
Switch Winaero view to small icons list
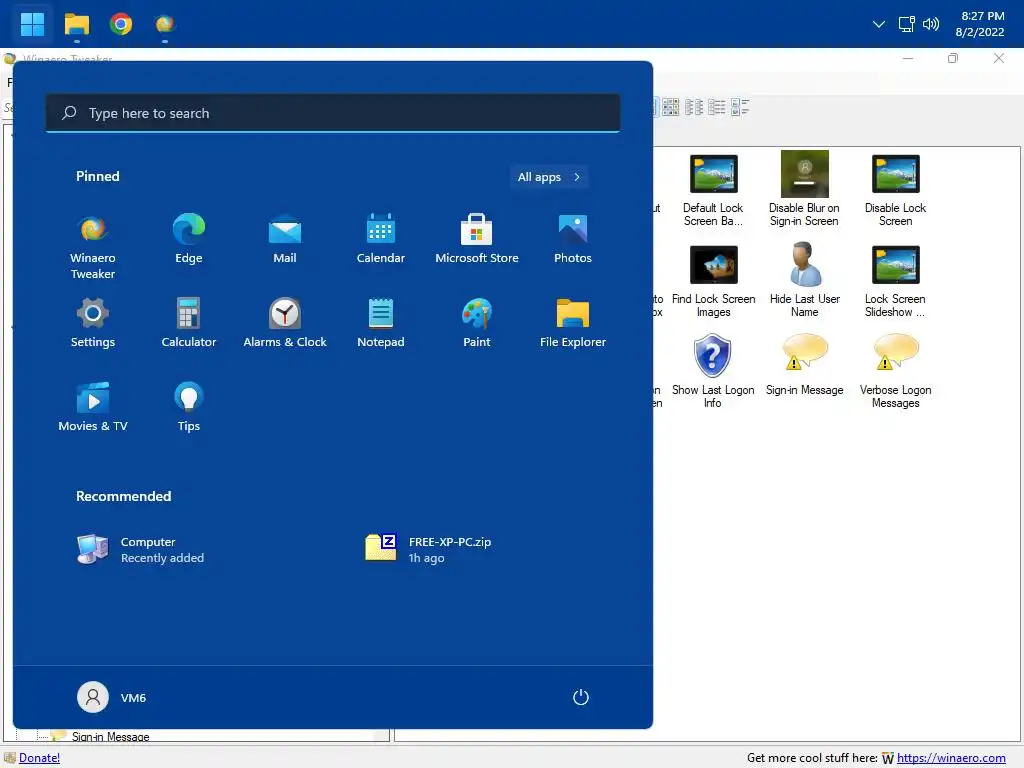pyautogui.click(x=694, y=107)
